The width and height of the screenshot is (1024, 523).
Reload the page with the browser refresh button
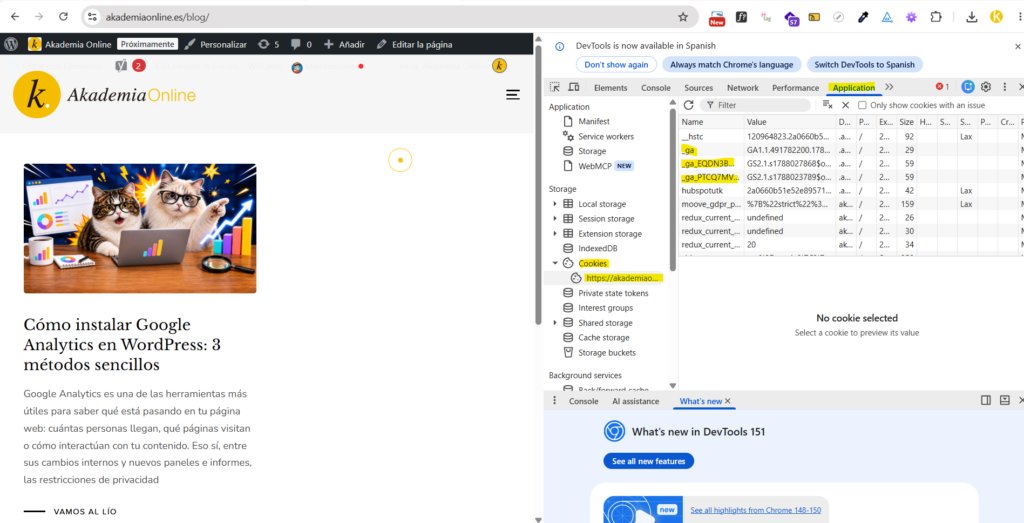(63, 17)
